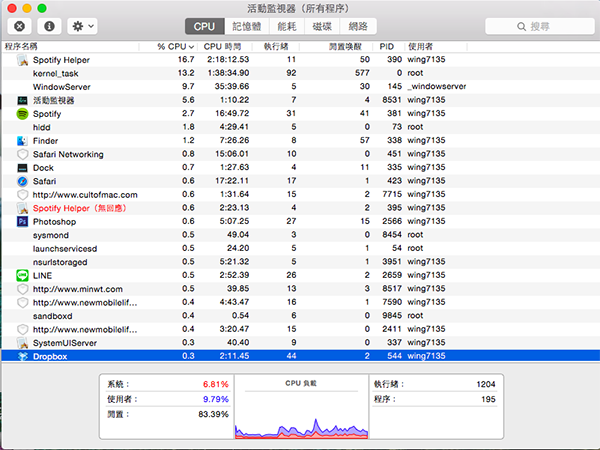Sort by the 程序名稱 column header
Viewport: 600px width, 450px height.
coord(71,47)
